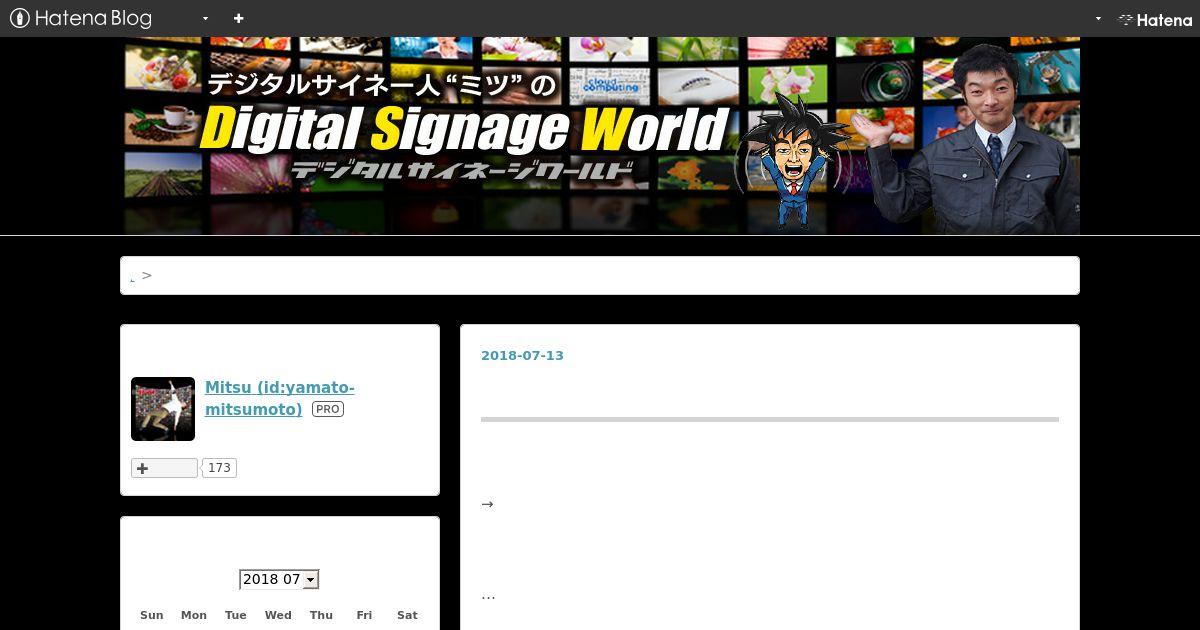Open the Hatena logo at top right

1155,19
